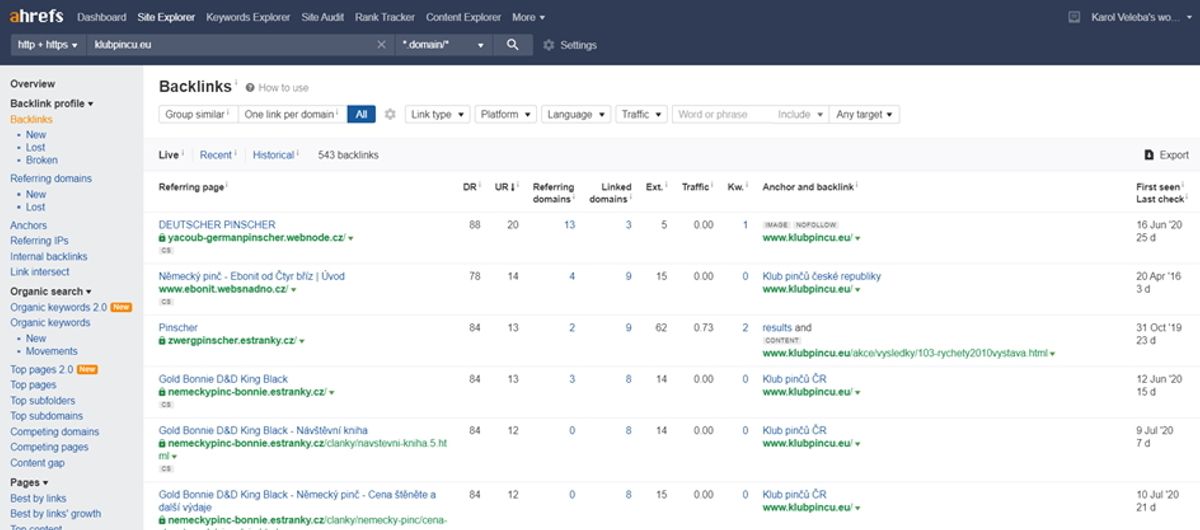Collapse the Organic search section

click(49, 291)
